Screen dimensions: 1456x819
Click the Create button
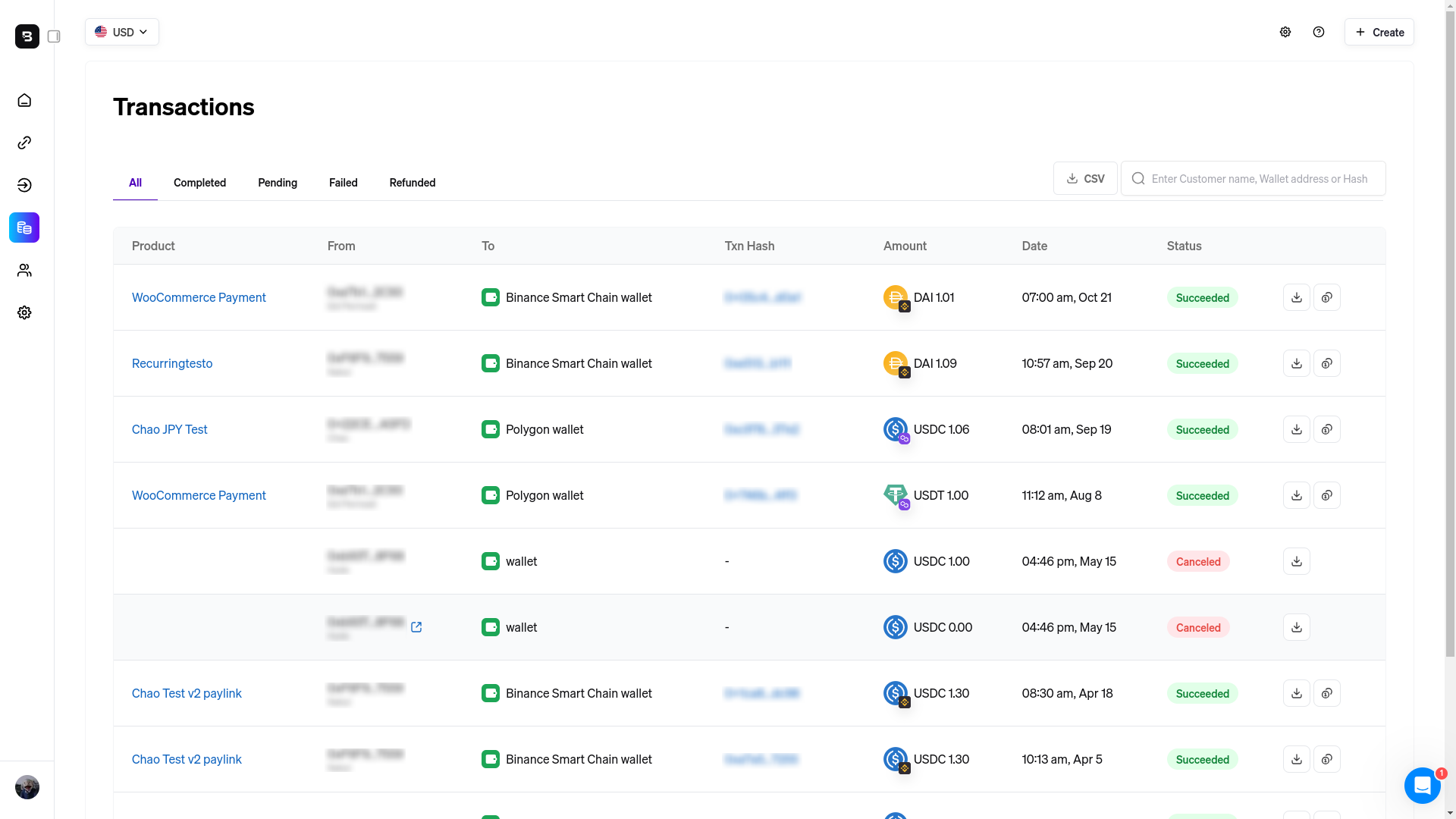tap(1379, 32)
